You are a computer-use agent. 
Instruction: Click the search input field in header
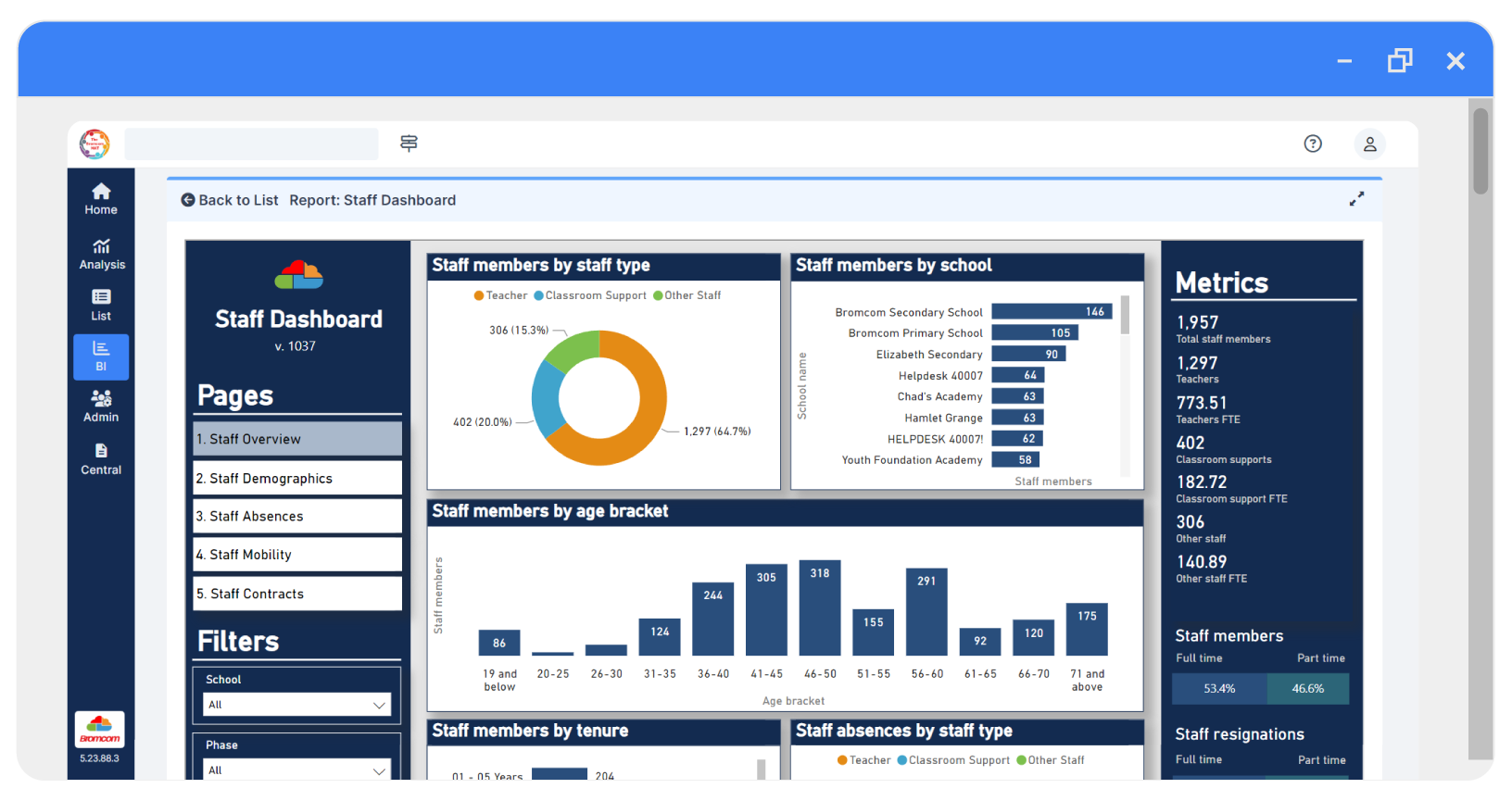(x=251, y=144)
